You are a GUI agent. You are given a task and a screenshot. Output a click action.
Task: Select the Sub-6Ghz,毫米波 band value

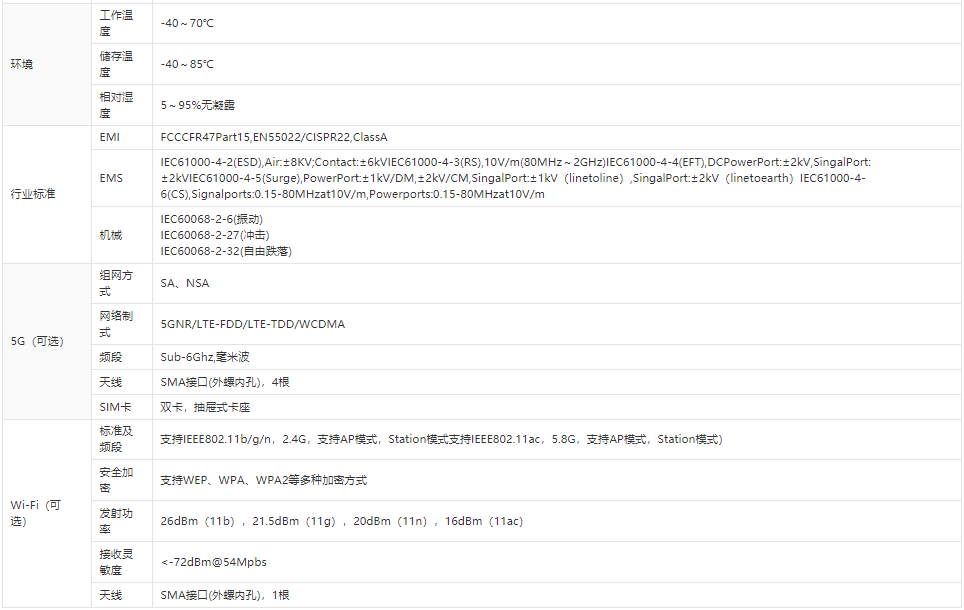[x=205, y=357]
